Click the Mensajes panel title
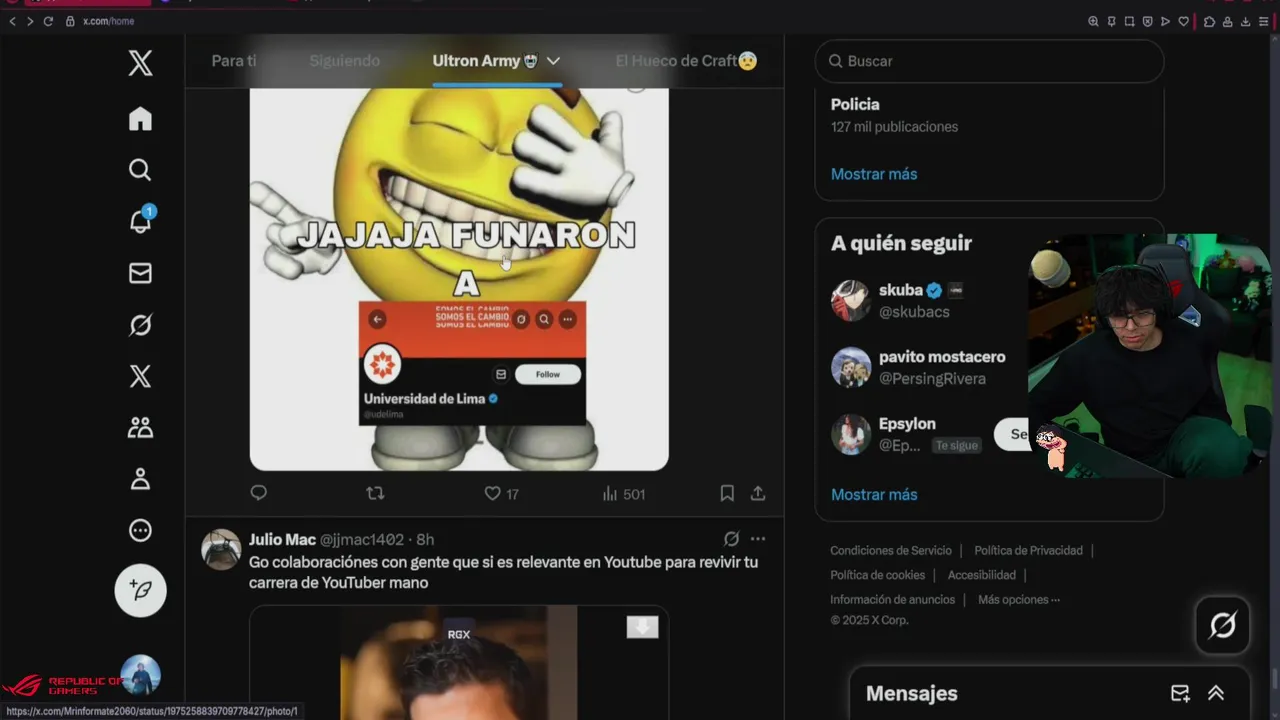The image size is (1280, 720). tap(911, 693)
